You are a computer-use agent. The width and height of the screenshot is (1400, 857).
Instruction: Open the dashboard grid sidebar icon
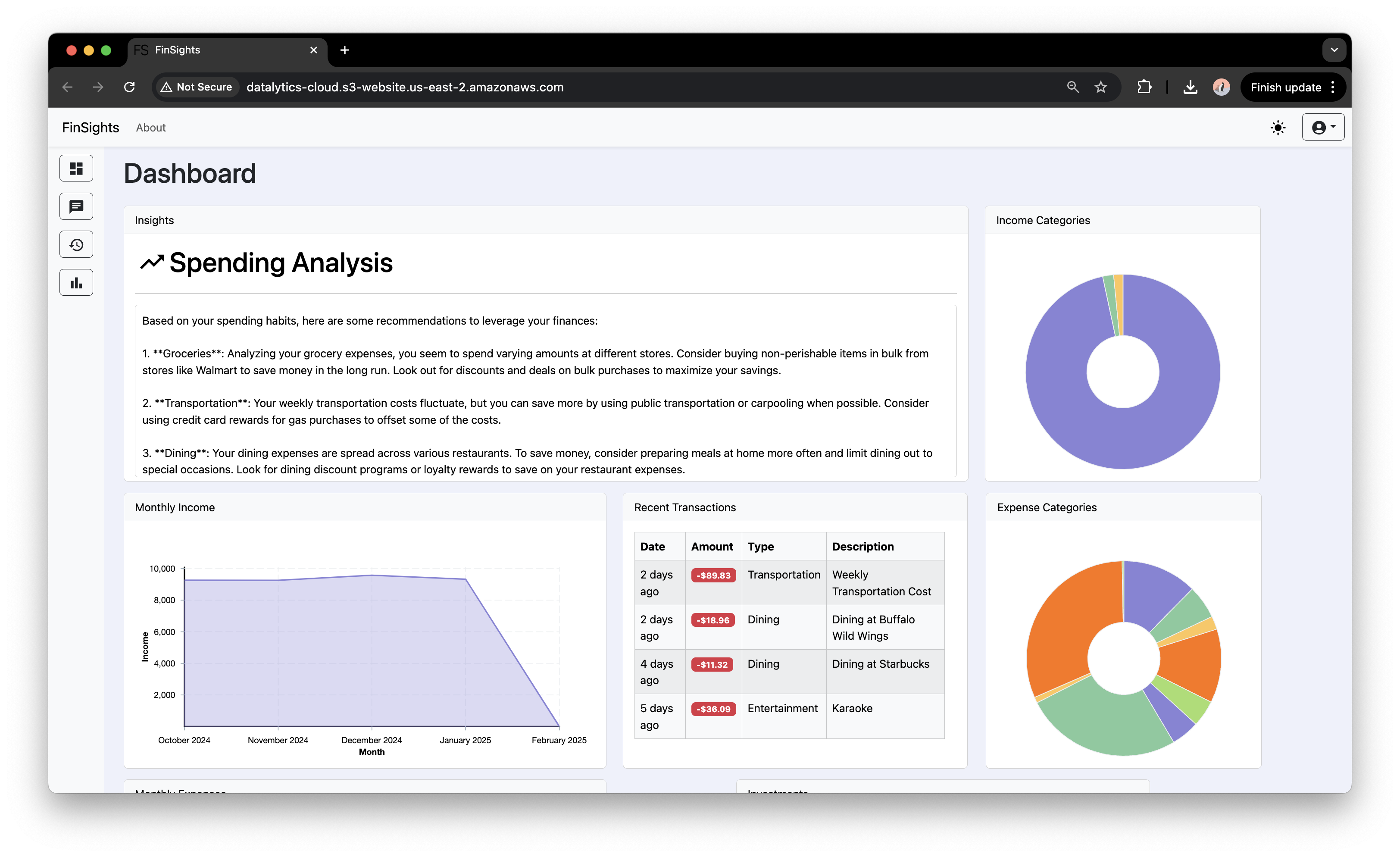point(76,168)
